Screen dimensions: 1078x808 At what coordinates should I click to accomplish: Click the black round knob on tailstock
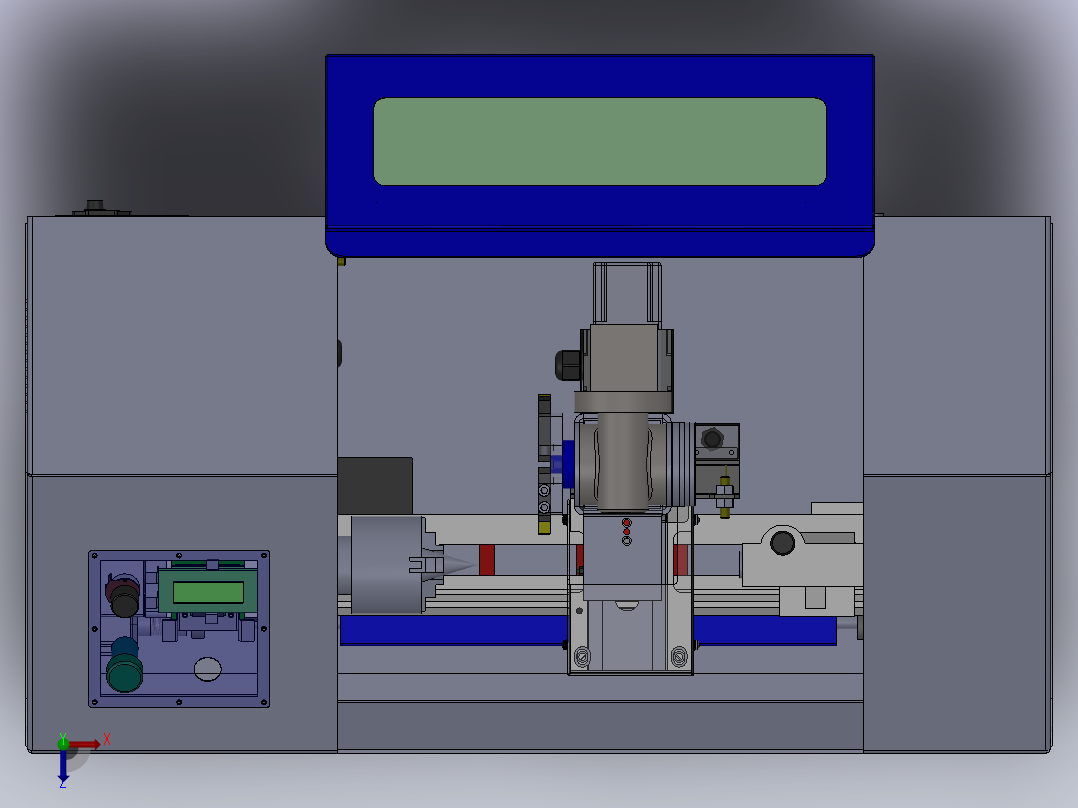click(782, 543)
